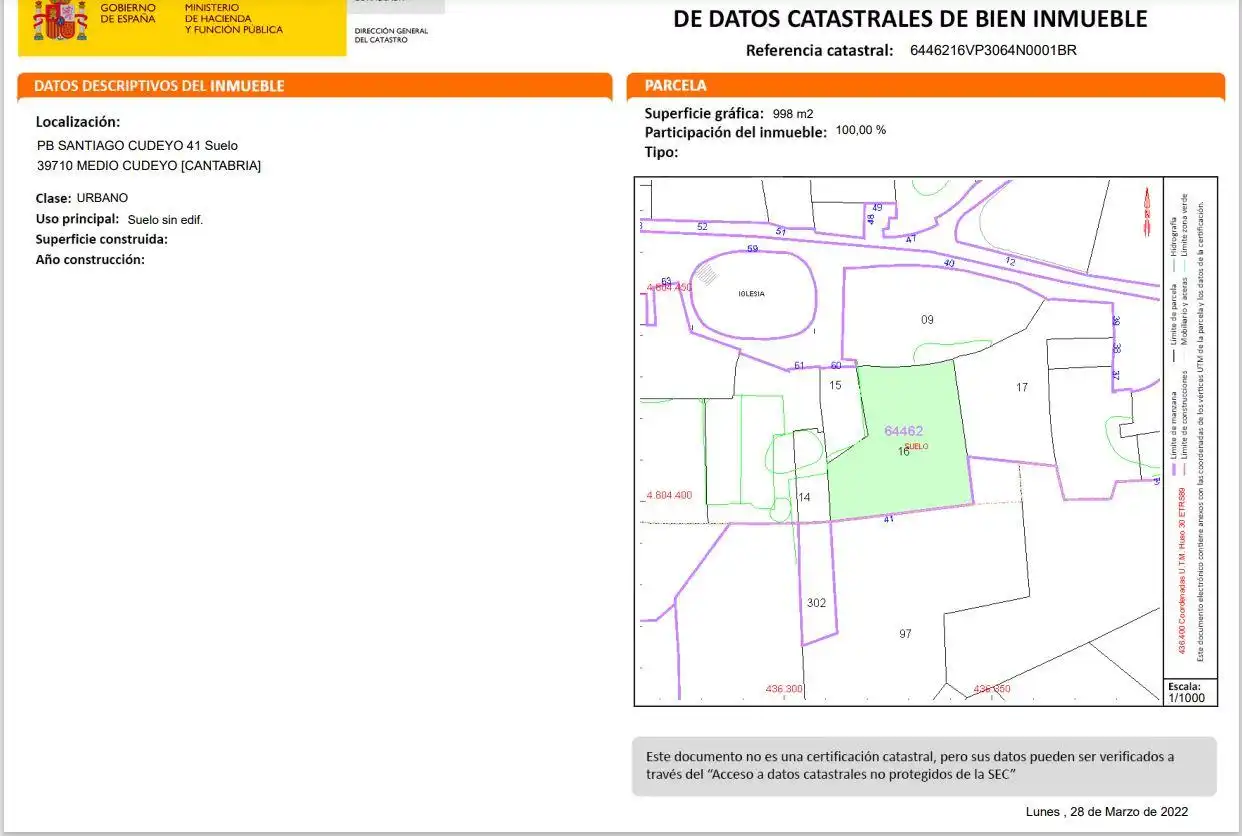Viewport: 1242px width, 836px height.
Task: Click parcel number 15 on the map
Action: click(836, 385)
